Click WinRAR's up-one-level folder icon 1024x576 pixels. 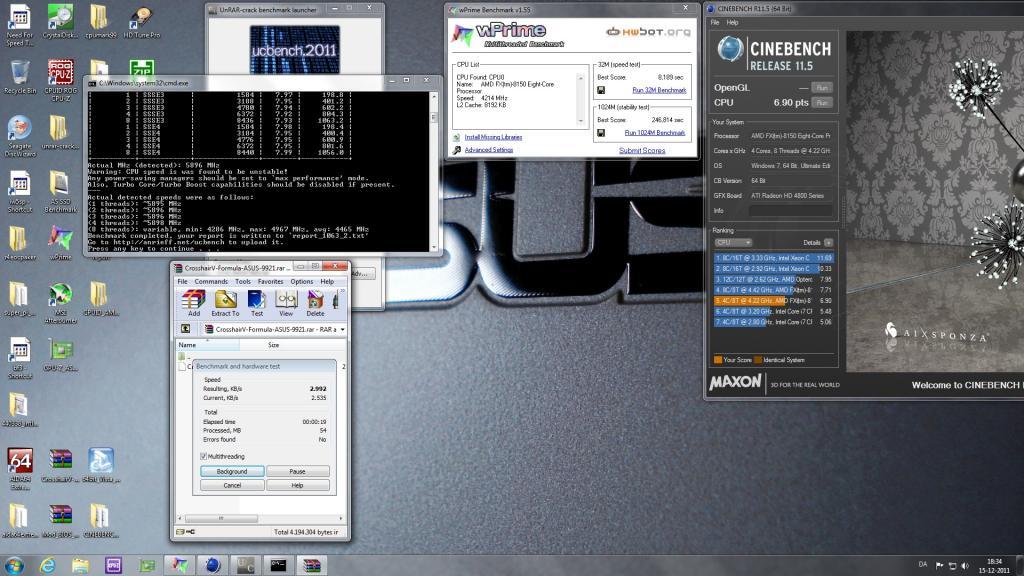coord(185,329)
